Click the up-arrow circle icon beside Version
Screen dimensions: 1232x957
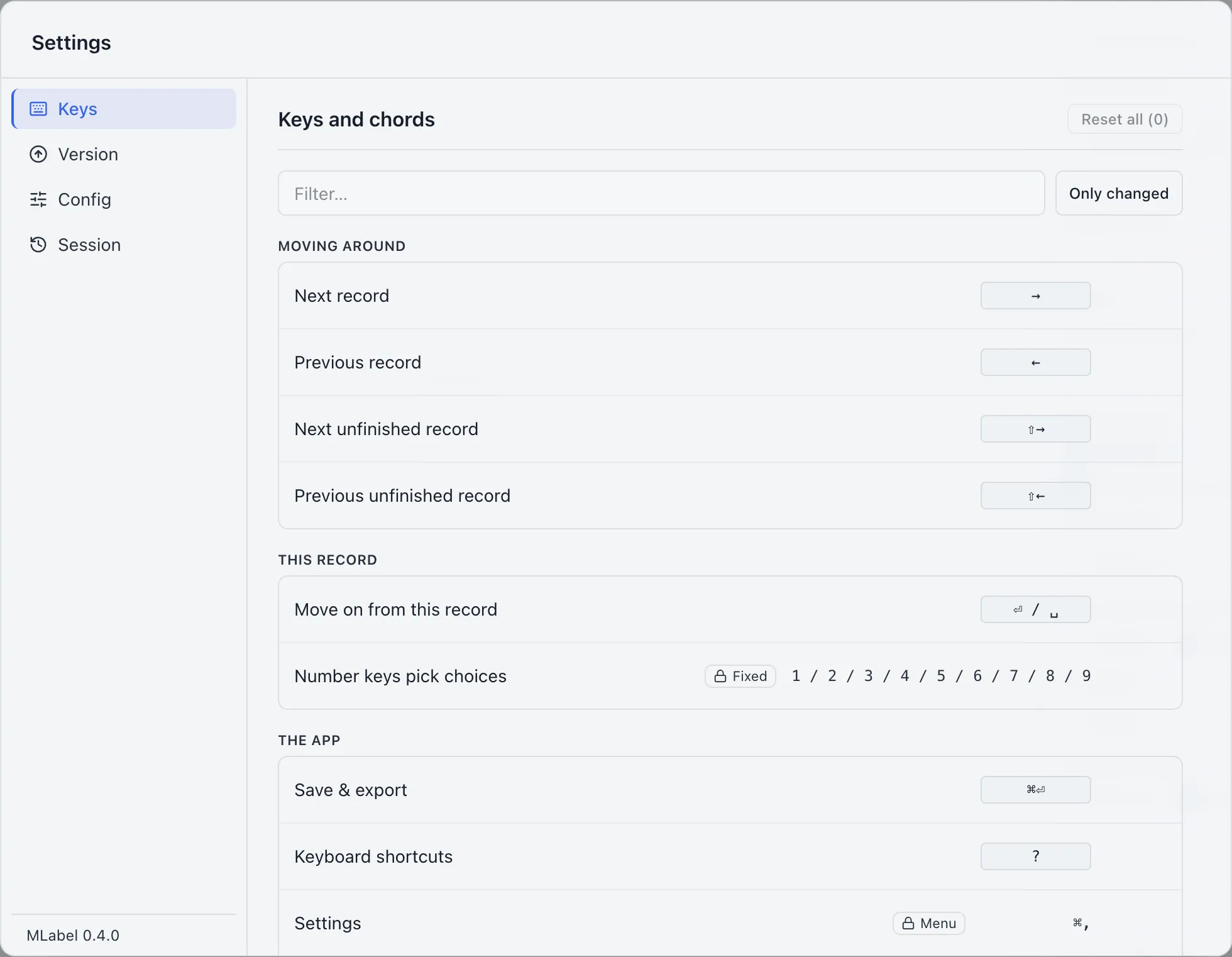[x=38, y=154]
